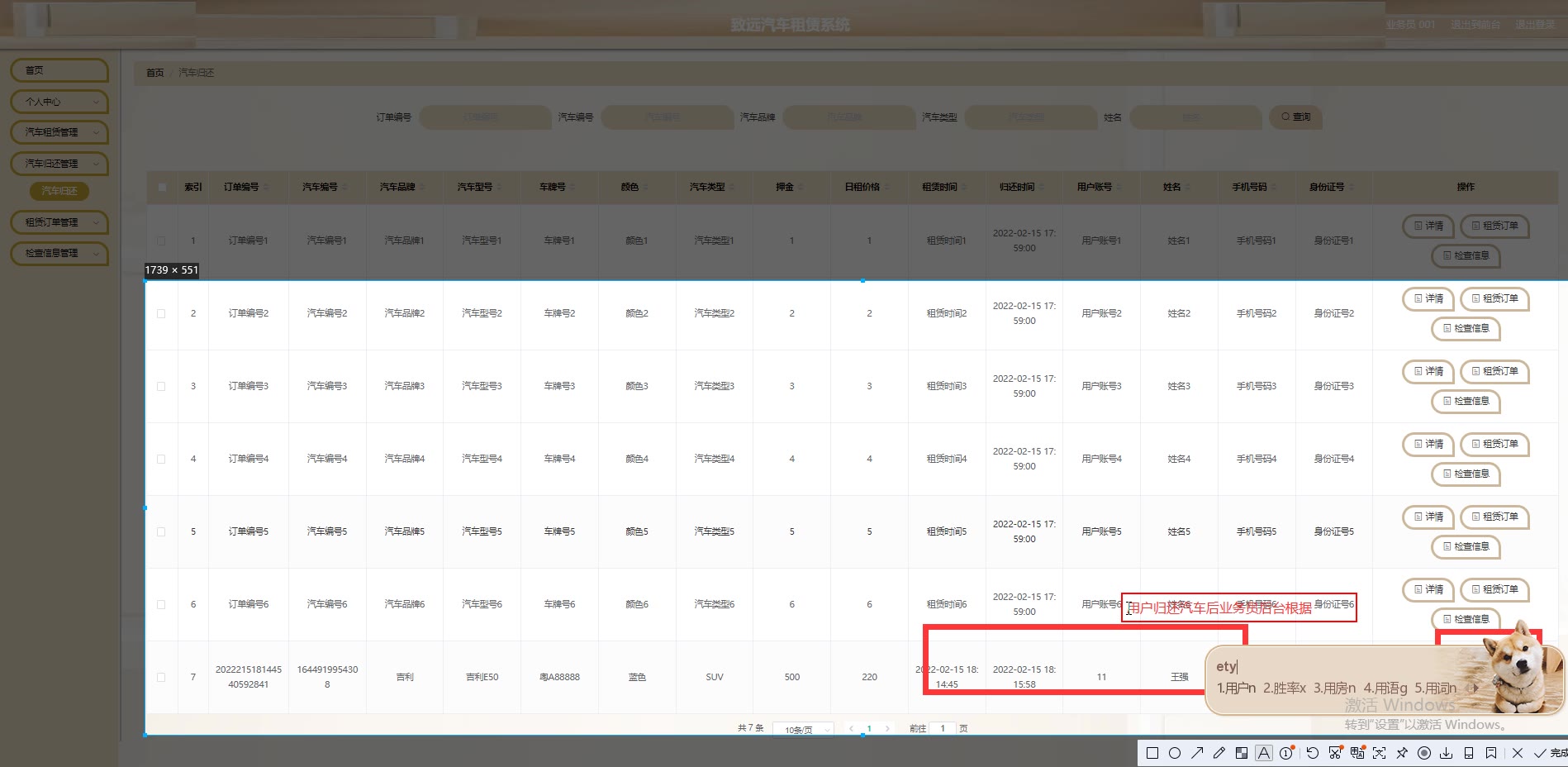Open the 汽车归还 submenu item
The height and width of the screenshot is (767, 1568).
click(59, 191)
